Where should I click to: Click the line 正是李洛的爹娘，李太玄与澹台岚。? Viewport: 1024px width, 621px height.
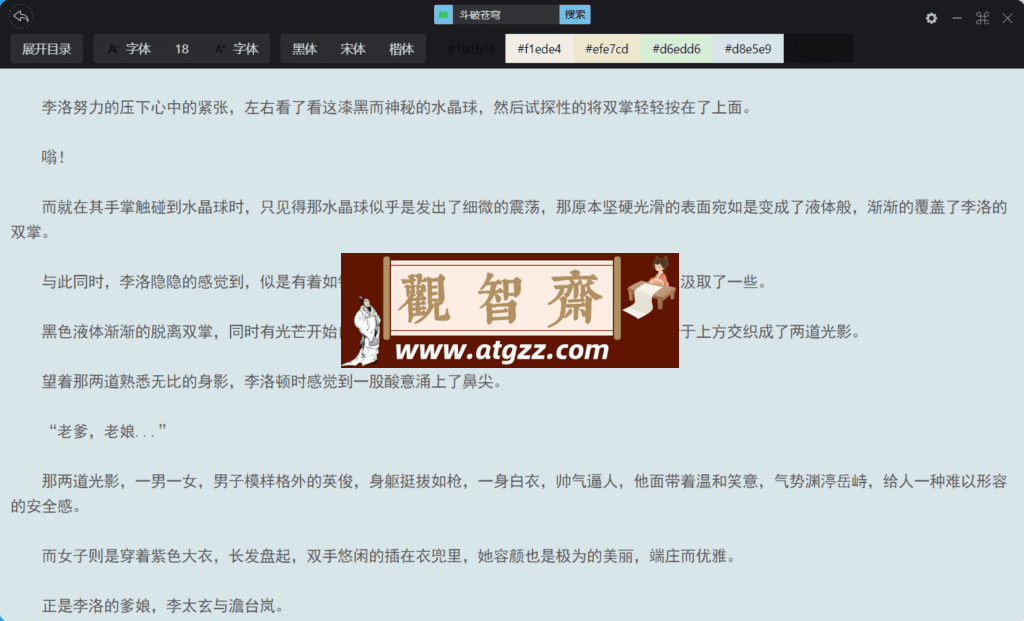(163, 606)
